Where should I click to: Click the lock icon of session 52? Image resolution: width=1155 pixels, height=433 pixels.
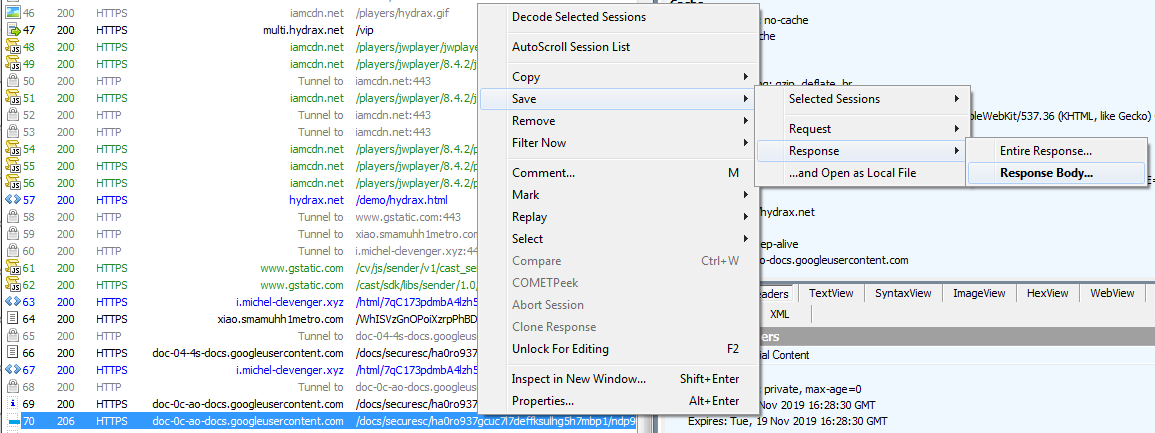click(13, 115)
